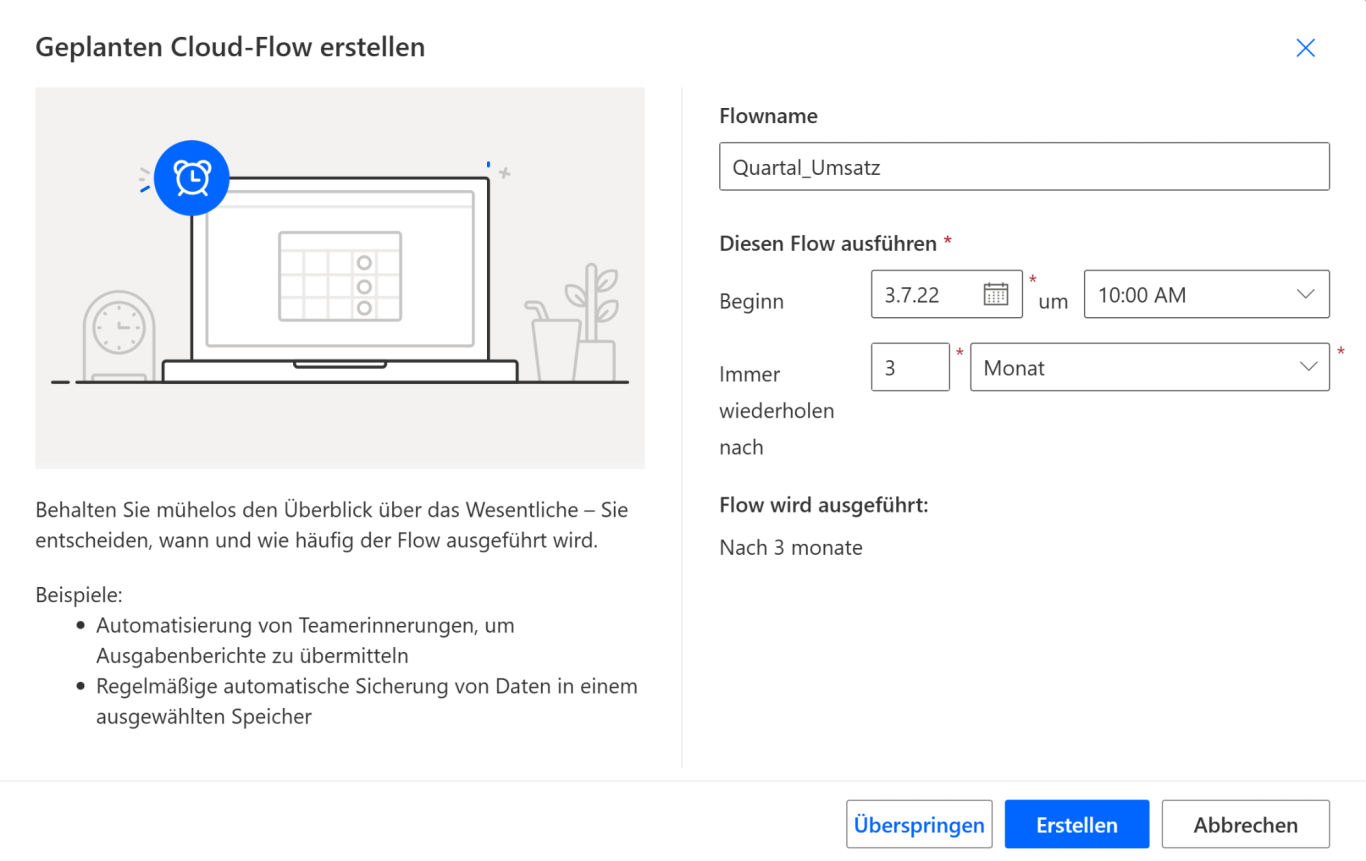Viewport: 1366px width, 861px height.
Task: Click the dialog title Geplanten Cloud-Flow erstellen
Action: [230, 47]
